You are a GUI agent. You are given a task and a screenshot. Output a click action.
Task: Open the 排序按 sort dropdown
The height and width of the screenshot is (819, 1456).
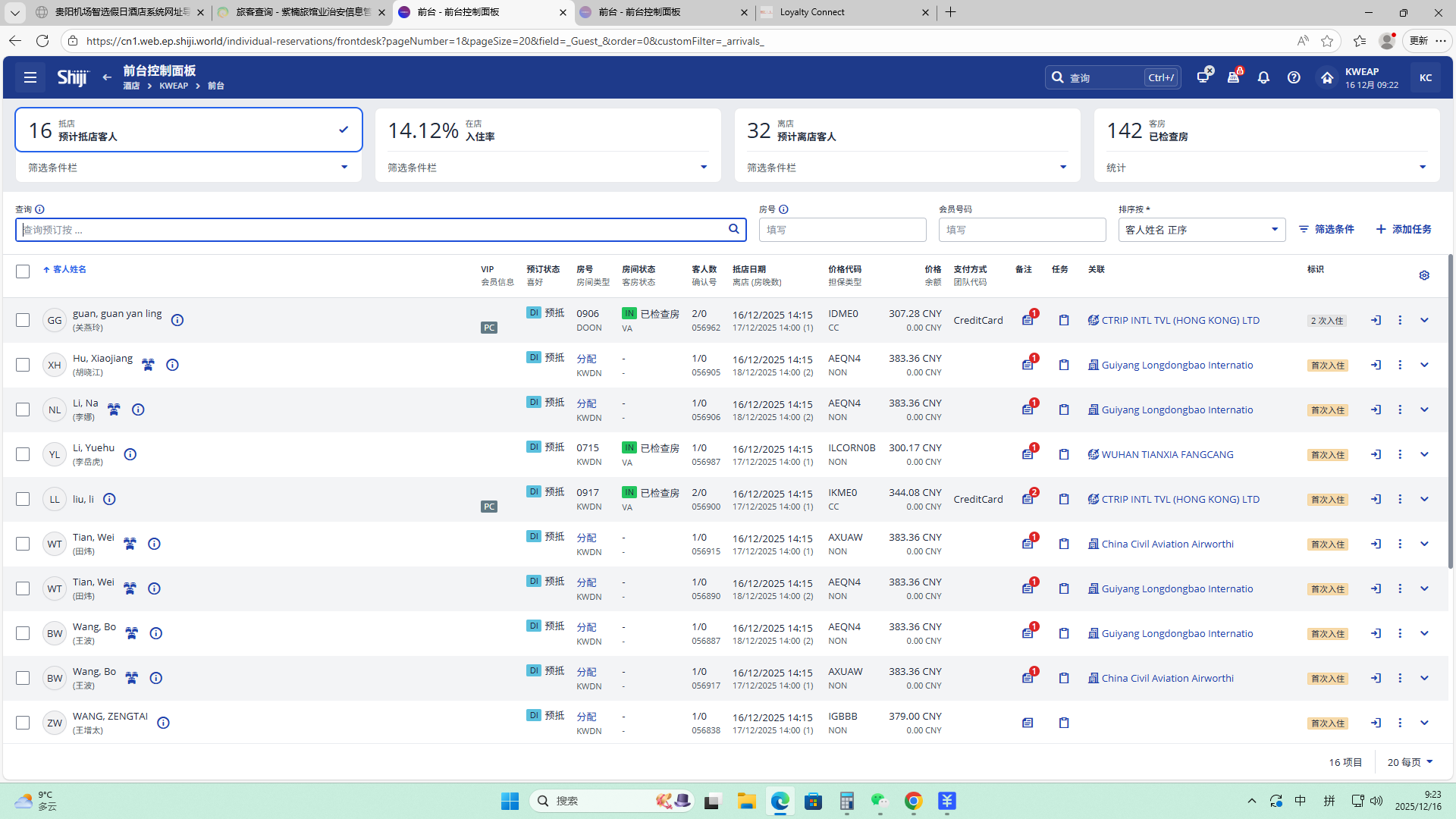1201,230
